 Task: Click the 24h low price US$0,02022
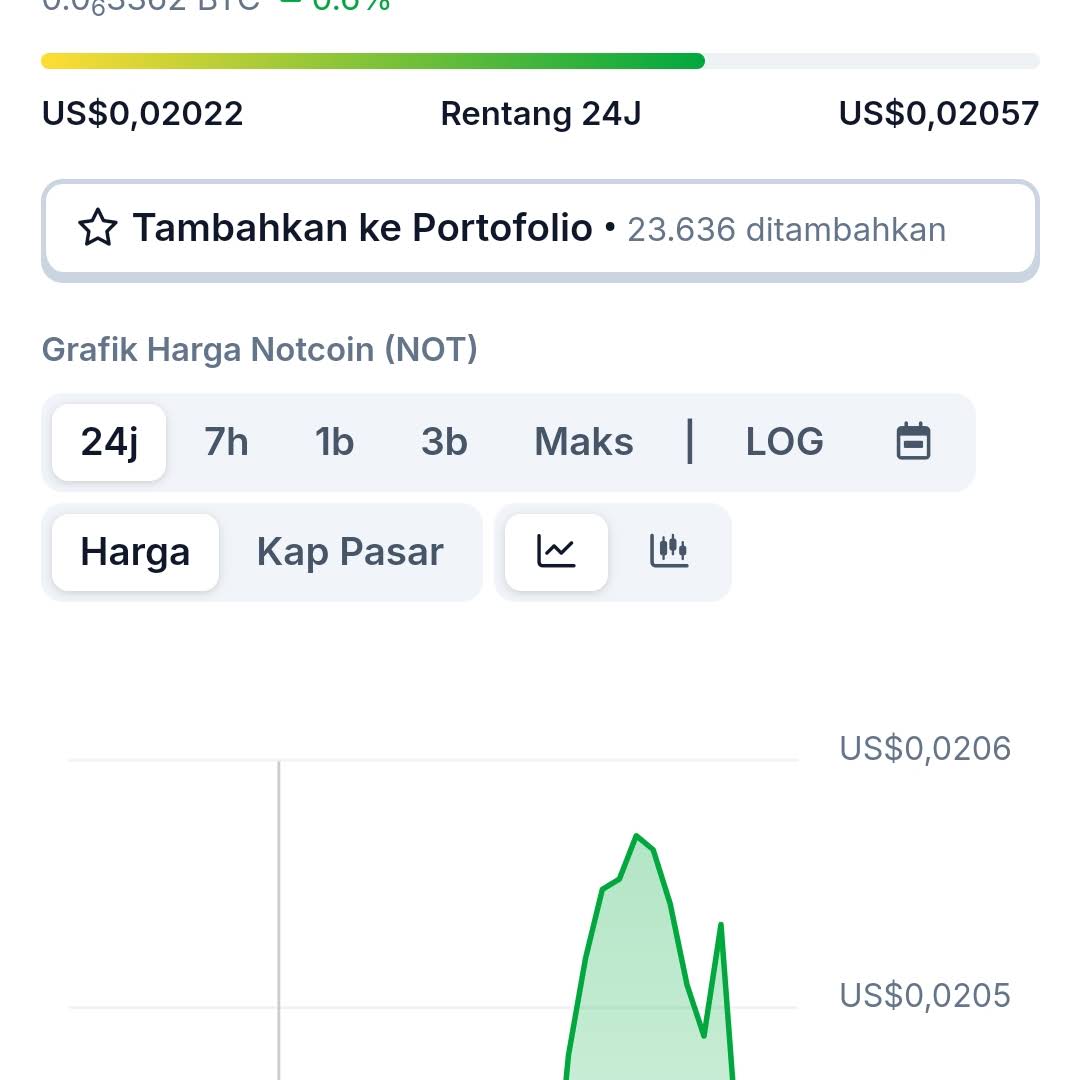pyautogui.click(x=143, y=113)
